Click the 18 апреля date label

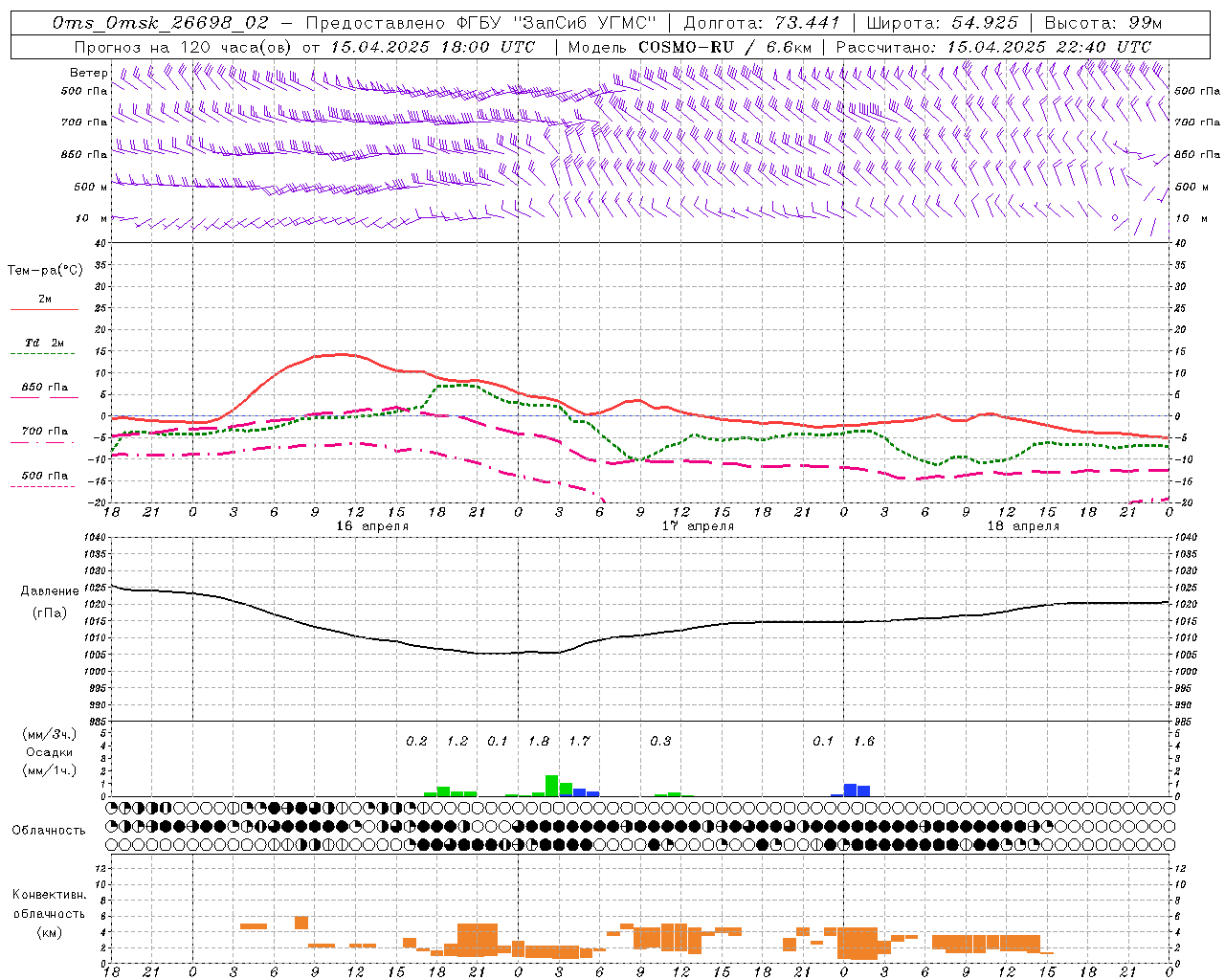1023,526
